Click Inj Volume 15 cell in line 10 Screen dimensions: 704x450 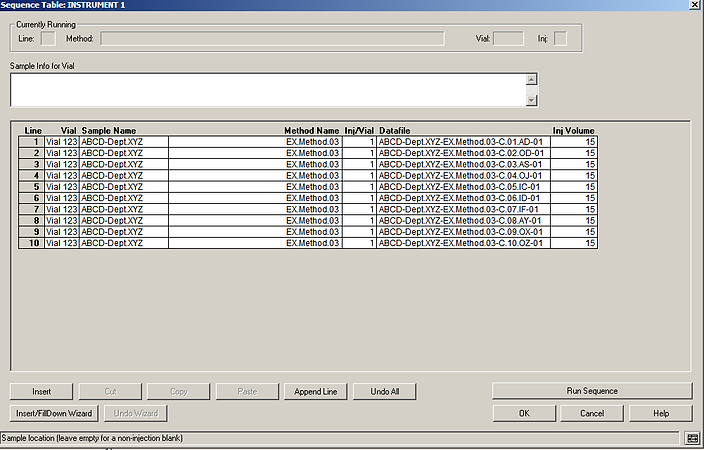pyautogui.click(x=574, y=243)
